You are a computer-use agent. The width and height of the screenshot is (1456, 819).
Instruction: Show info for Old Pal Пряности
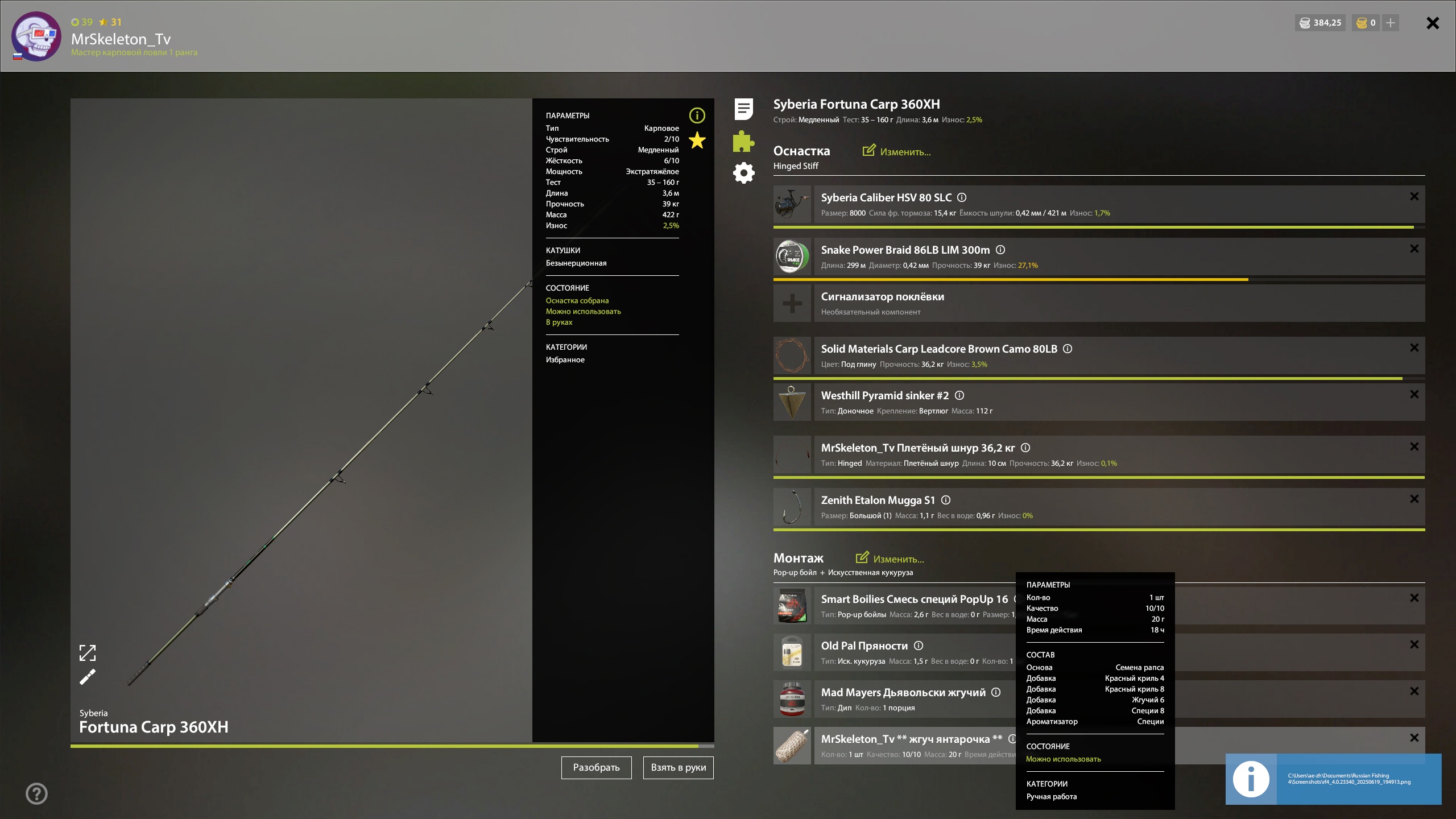coord(919,646)
